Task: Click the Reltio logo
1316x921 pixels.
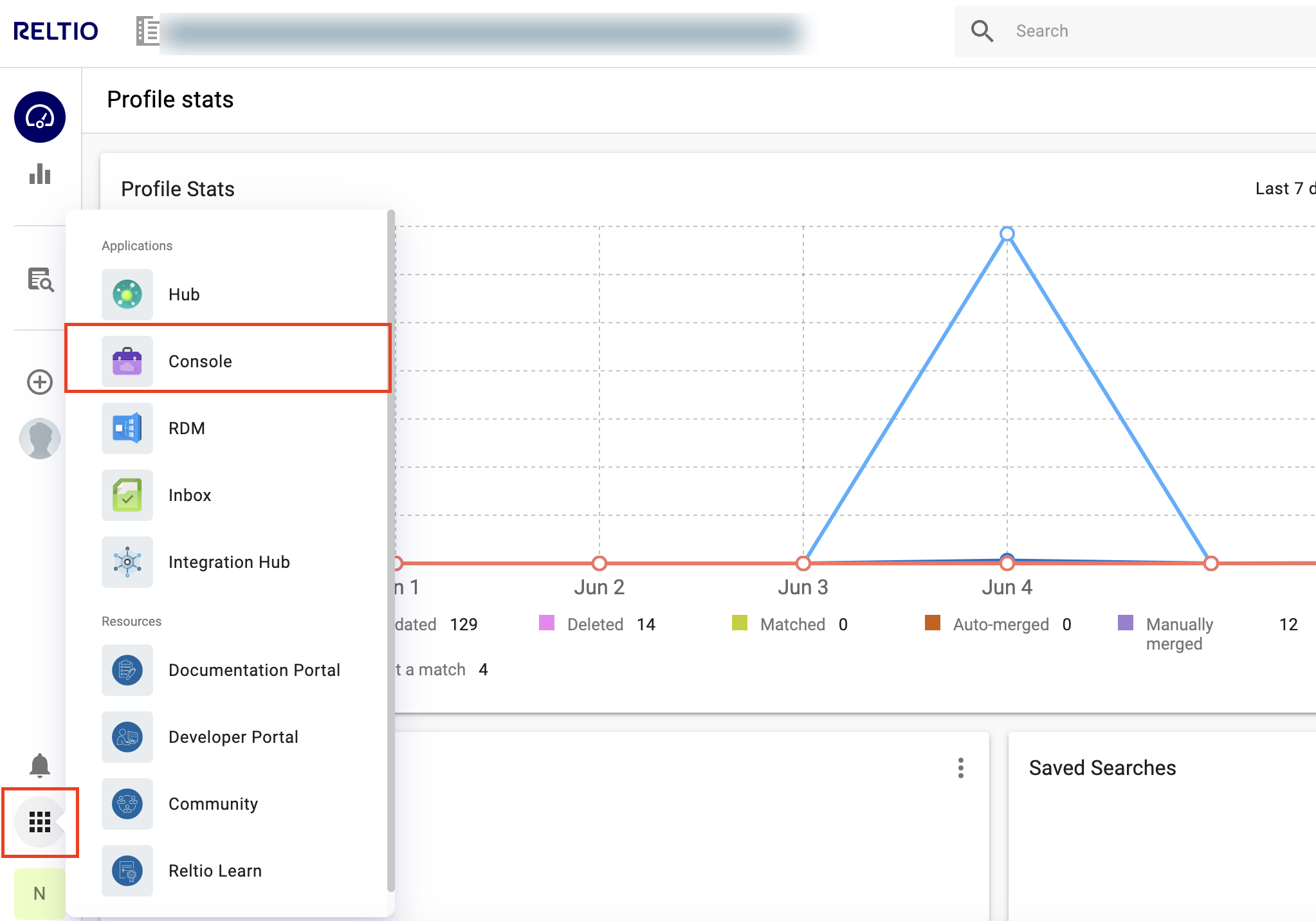Action: (56, 31)
